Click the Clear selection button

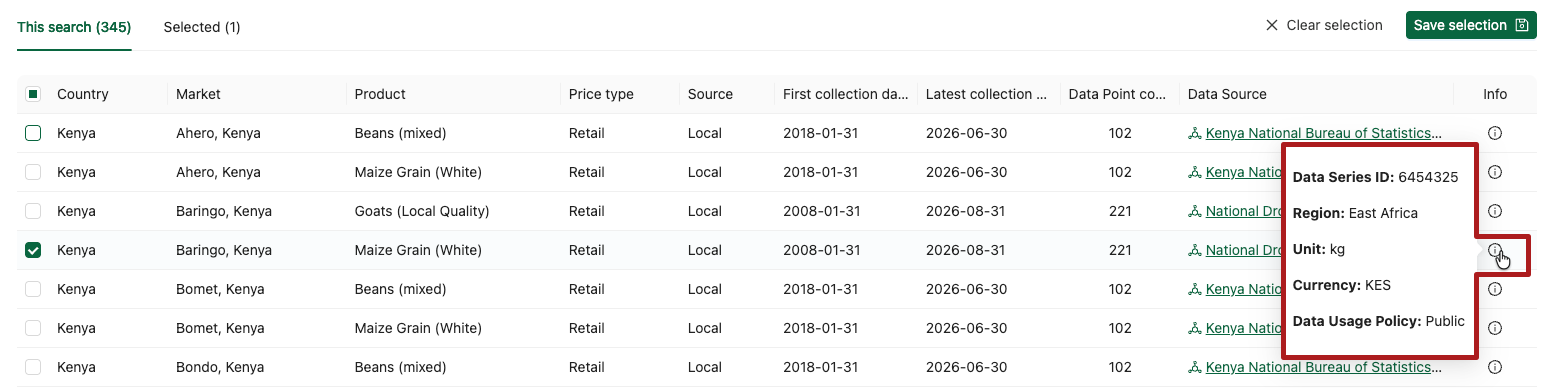(1324, 25)
